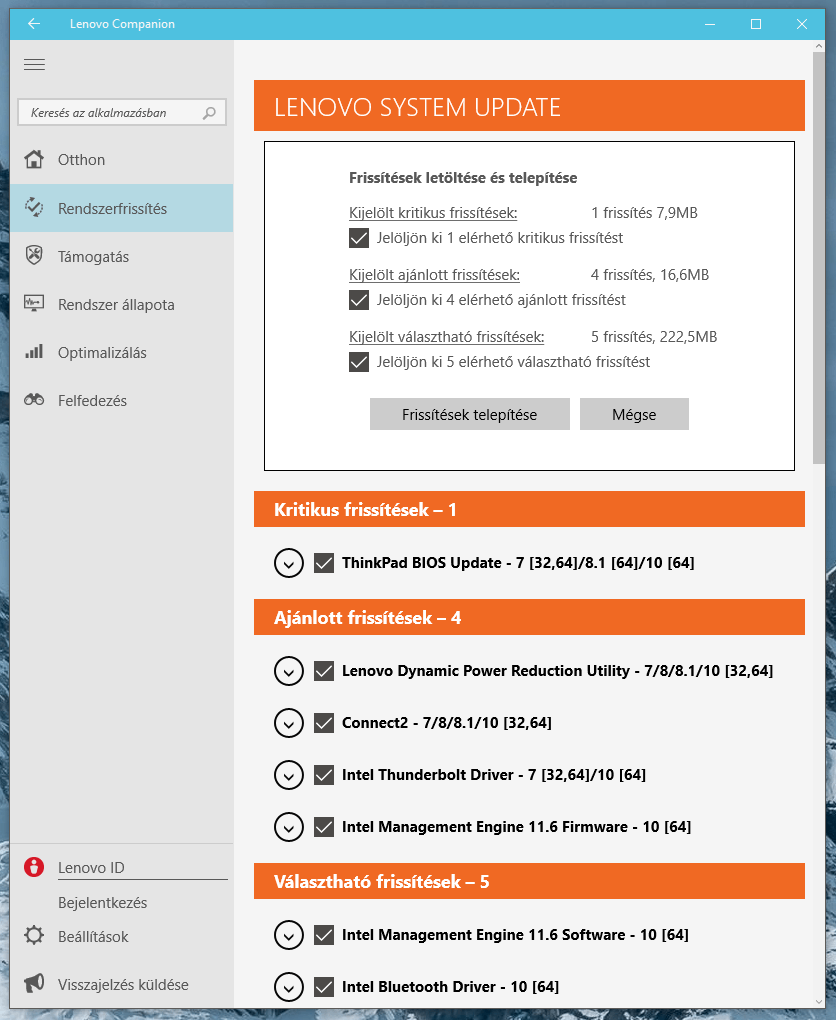Deselect Lenovo Dynamic Power Reduction Utility checkbox
836x1020 pixels.
click(324, 671)
